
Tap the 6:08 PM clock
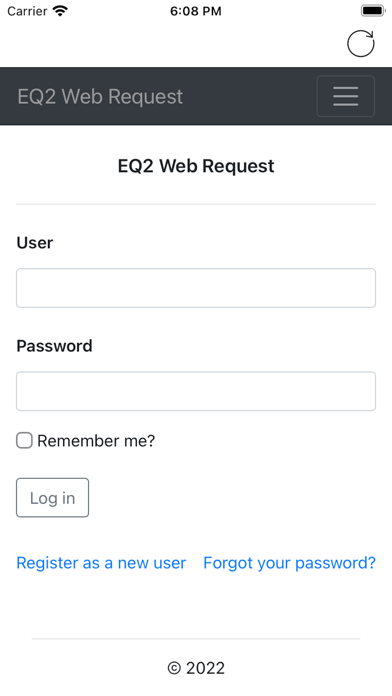click(x=196, y=11)
